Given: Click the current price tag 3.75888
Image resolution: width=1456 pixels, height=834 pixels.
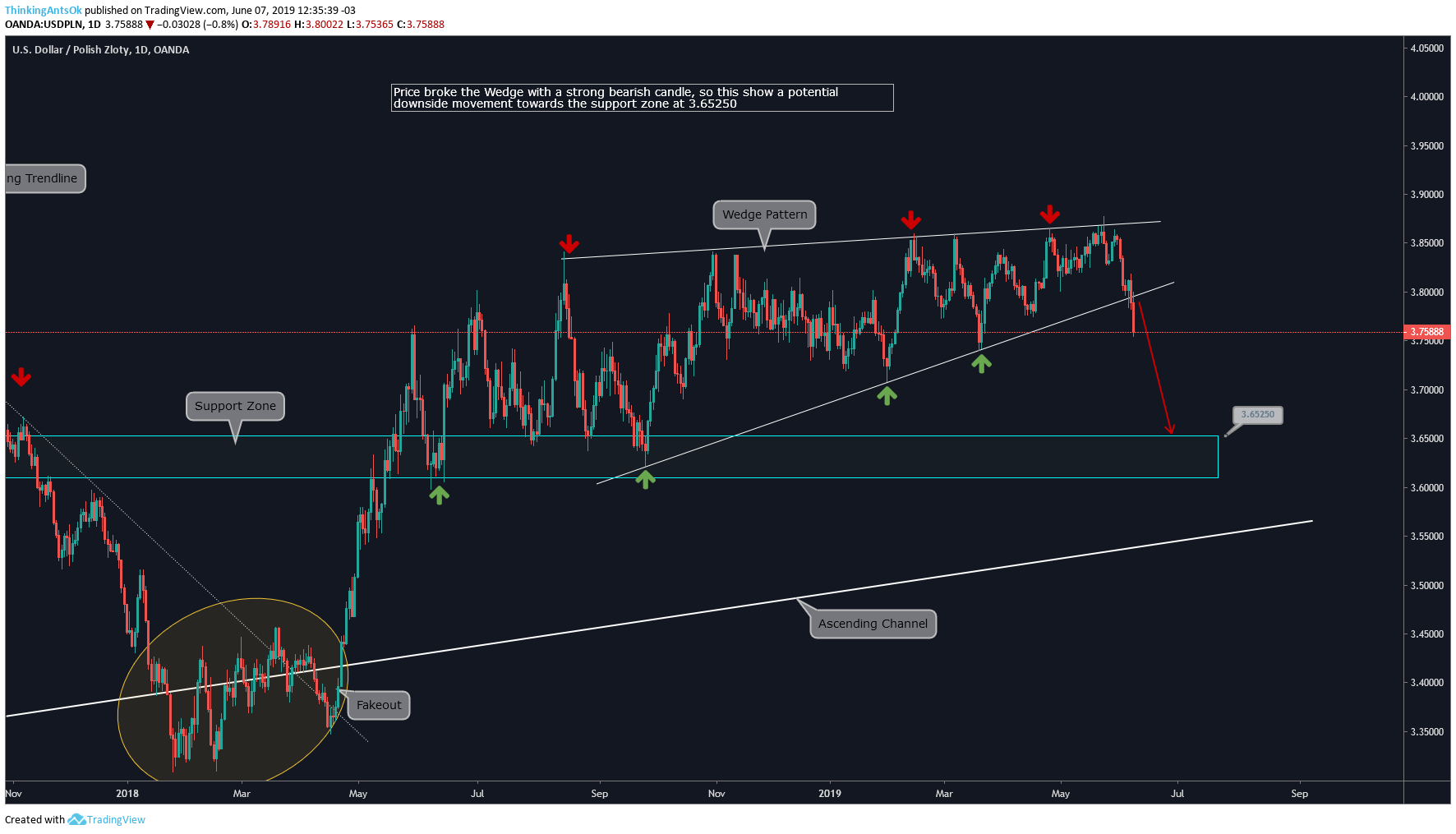Looking at the screenshot, I should (1427, 332).
